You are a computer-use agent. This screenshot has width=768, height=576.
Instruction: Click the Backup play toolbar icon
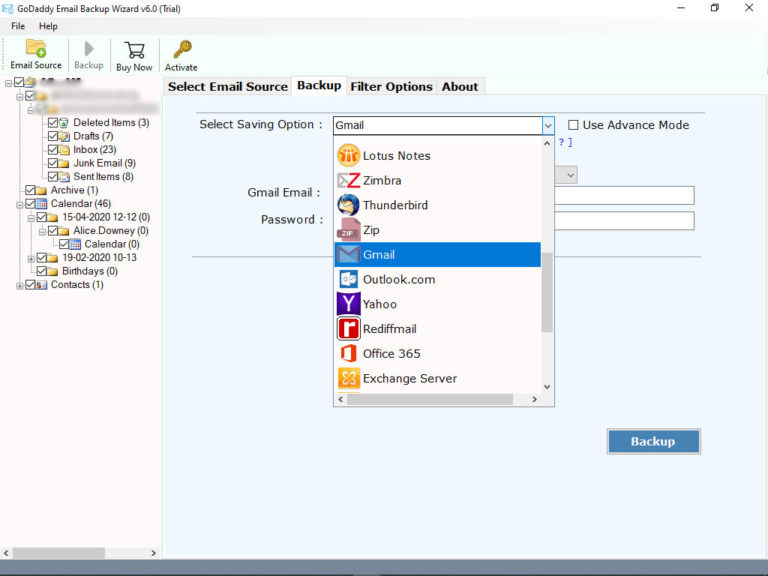click(x=89, y=48)
